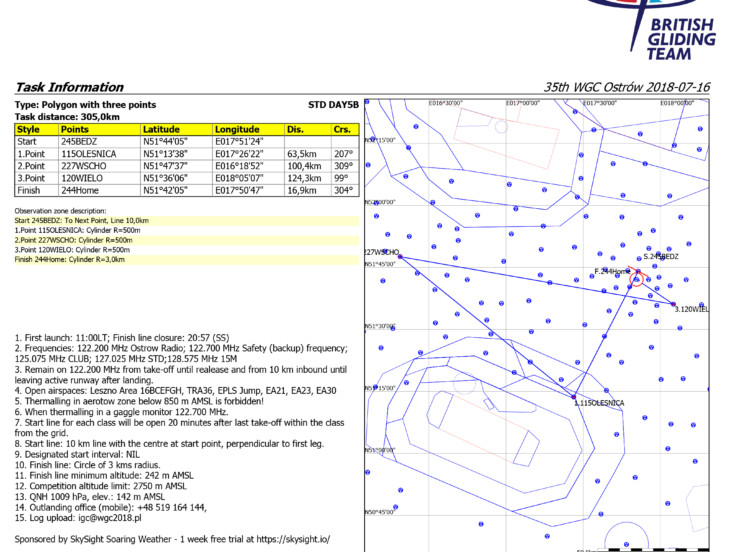Click the 1.115OLESNICA turnpoint marker on map

[575, 398]
